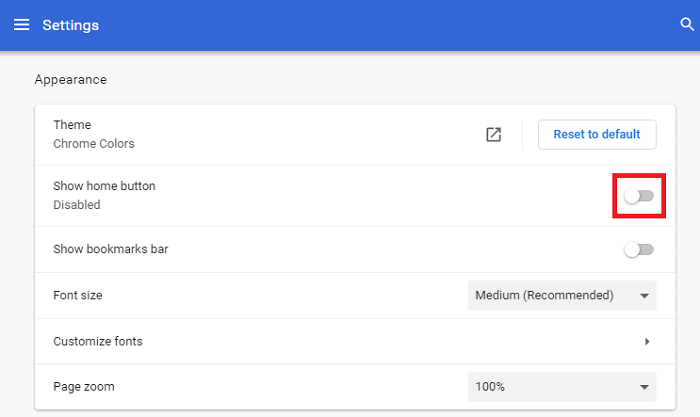Screen dimensions: 700x417
Task: Click the Reset to default button
Action: 597,135
